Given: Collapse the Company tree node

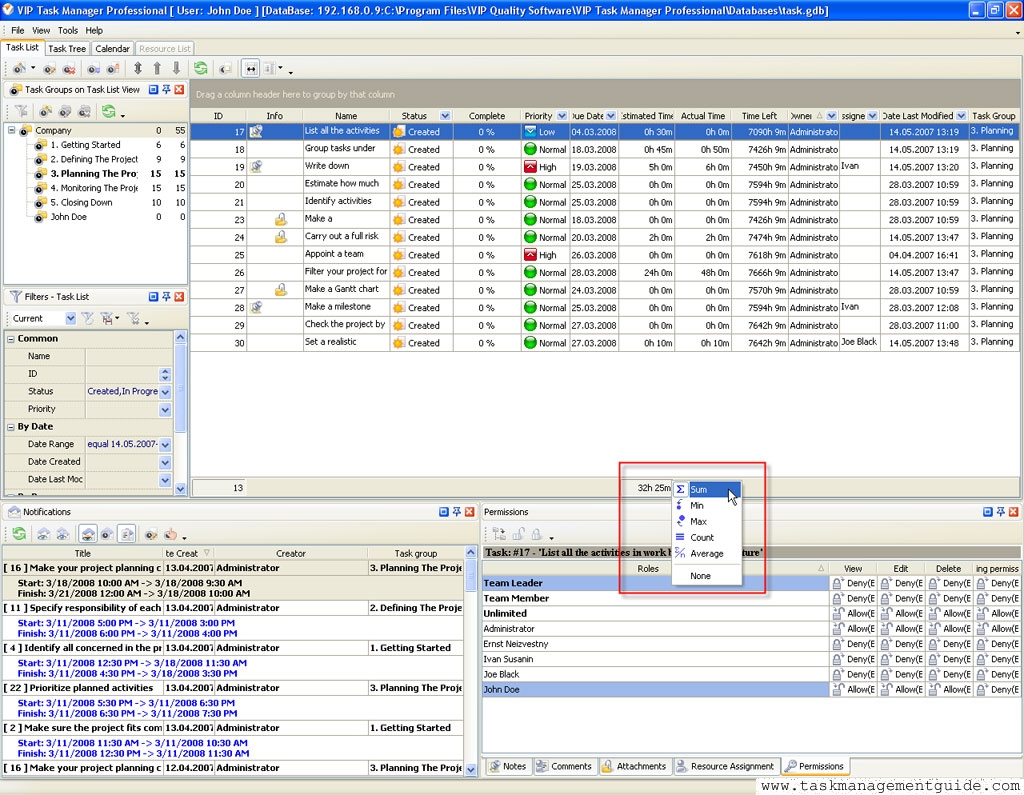Looking at the screenshot, I should 11,130.
